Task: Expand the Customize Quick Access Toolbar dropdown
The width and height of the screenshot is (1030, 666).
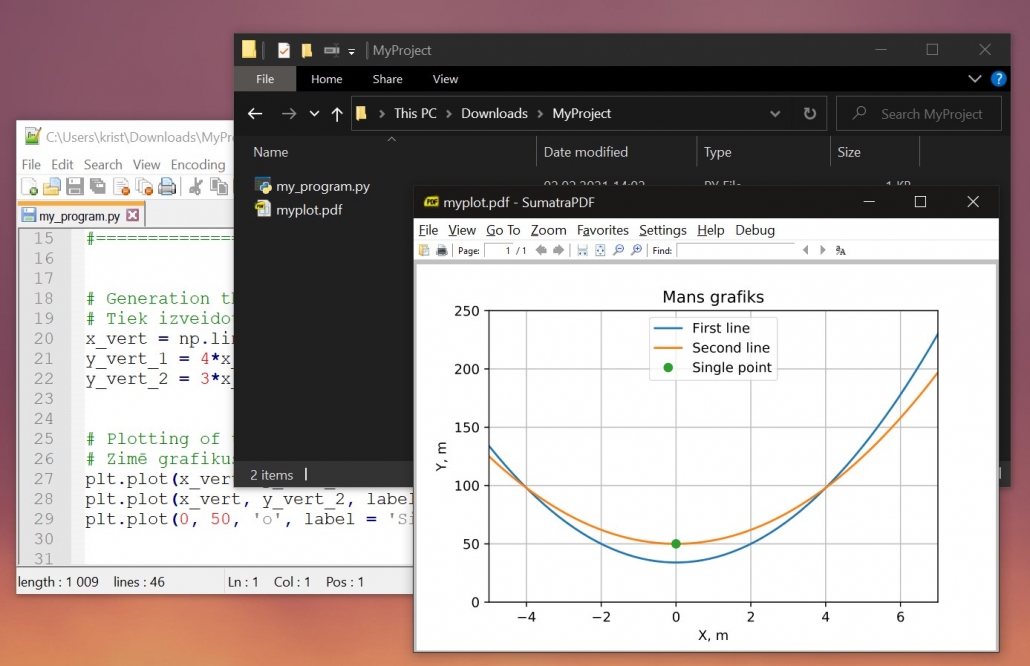Action: [351, 51]
